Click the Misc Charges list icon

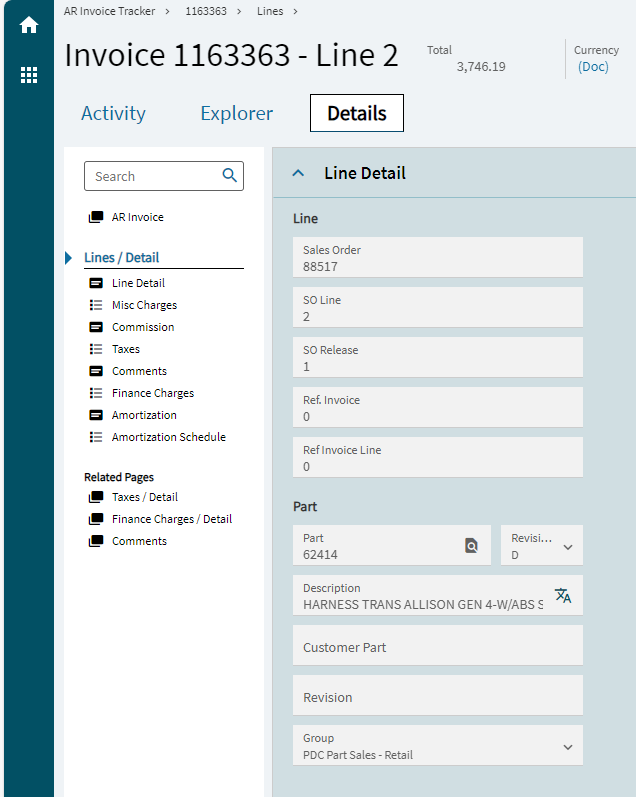click(x=96, y=305)
